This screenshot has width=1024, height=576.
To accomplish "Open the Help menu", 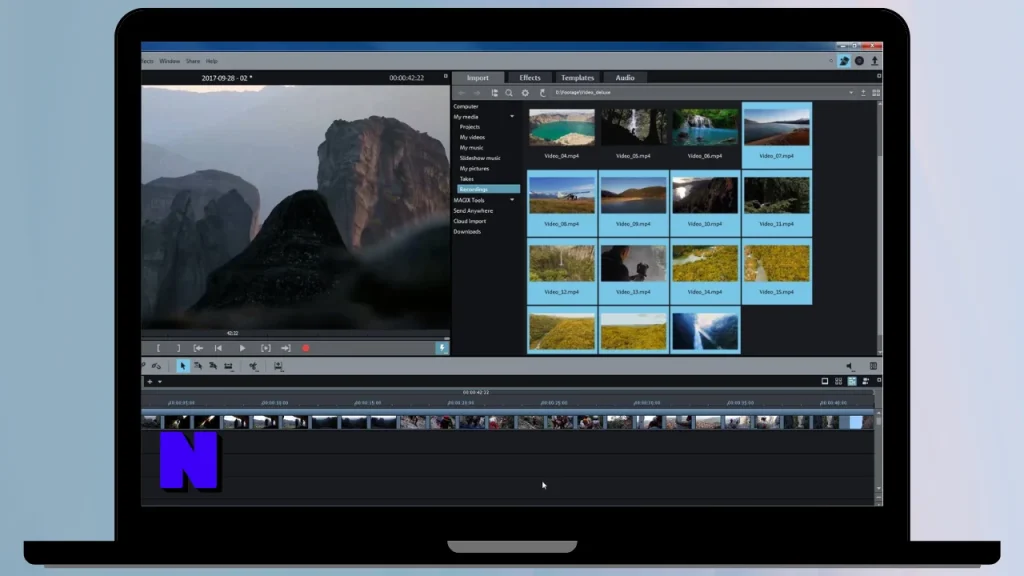I will [212, 61].
